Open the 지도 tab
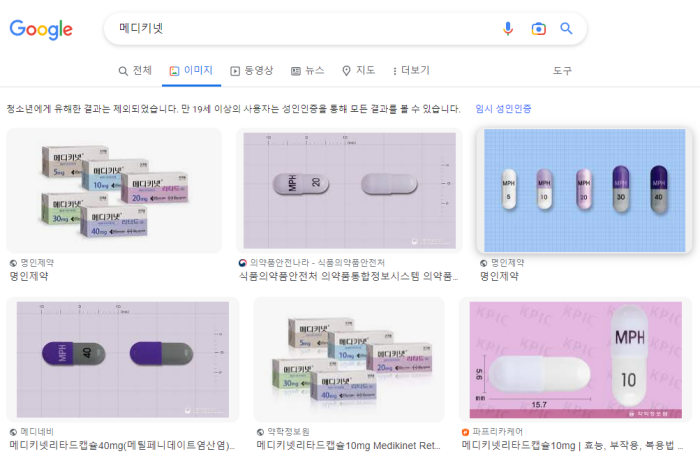This screenshot has height=463, width=700. pos(358,71)
